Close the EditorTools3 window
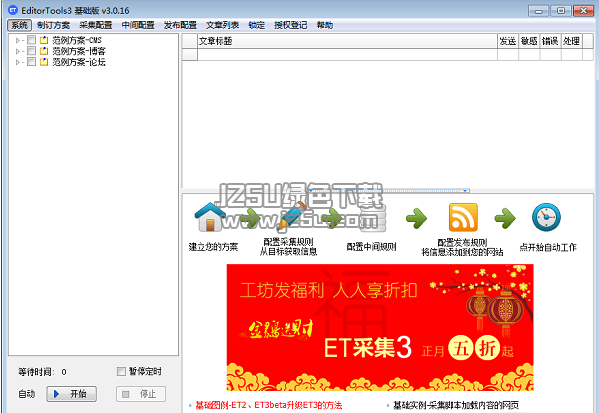 tap(583, 11)
